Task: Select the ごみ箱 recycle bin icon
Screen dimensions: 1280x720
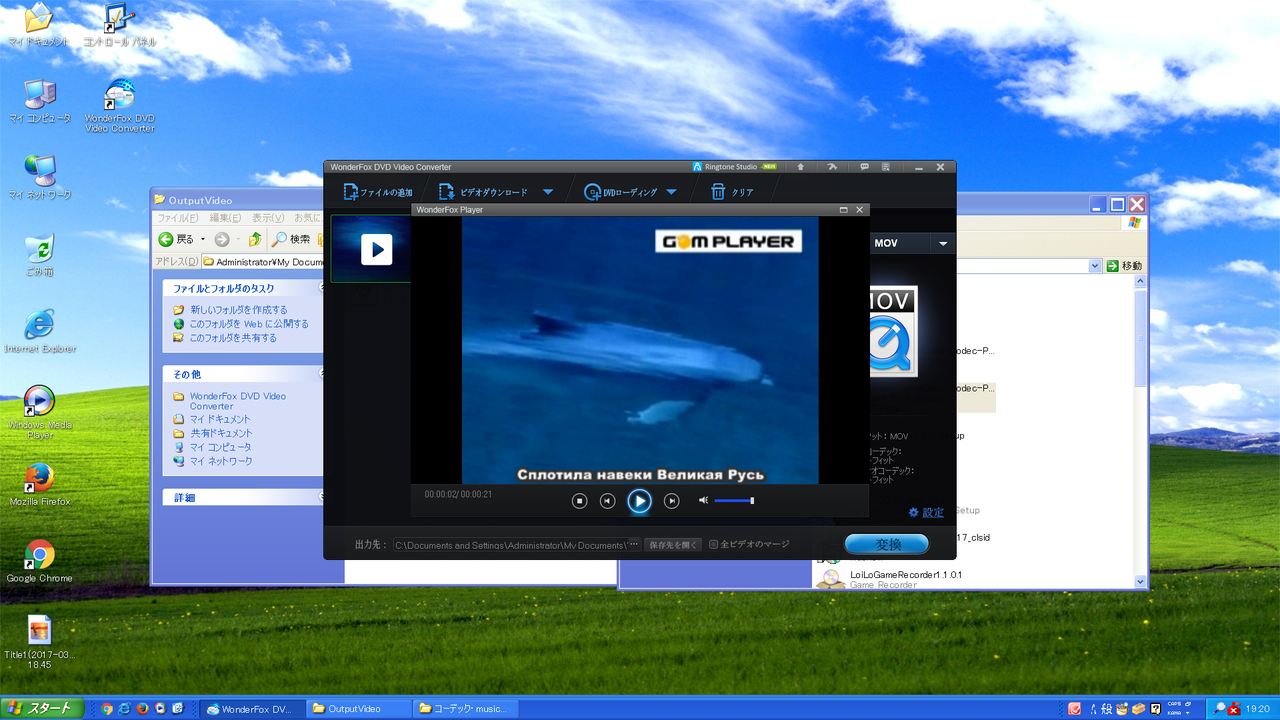Action: tap(39, 255)
